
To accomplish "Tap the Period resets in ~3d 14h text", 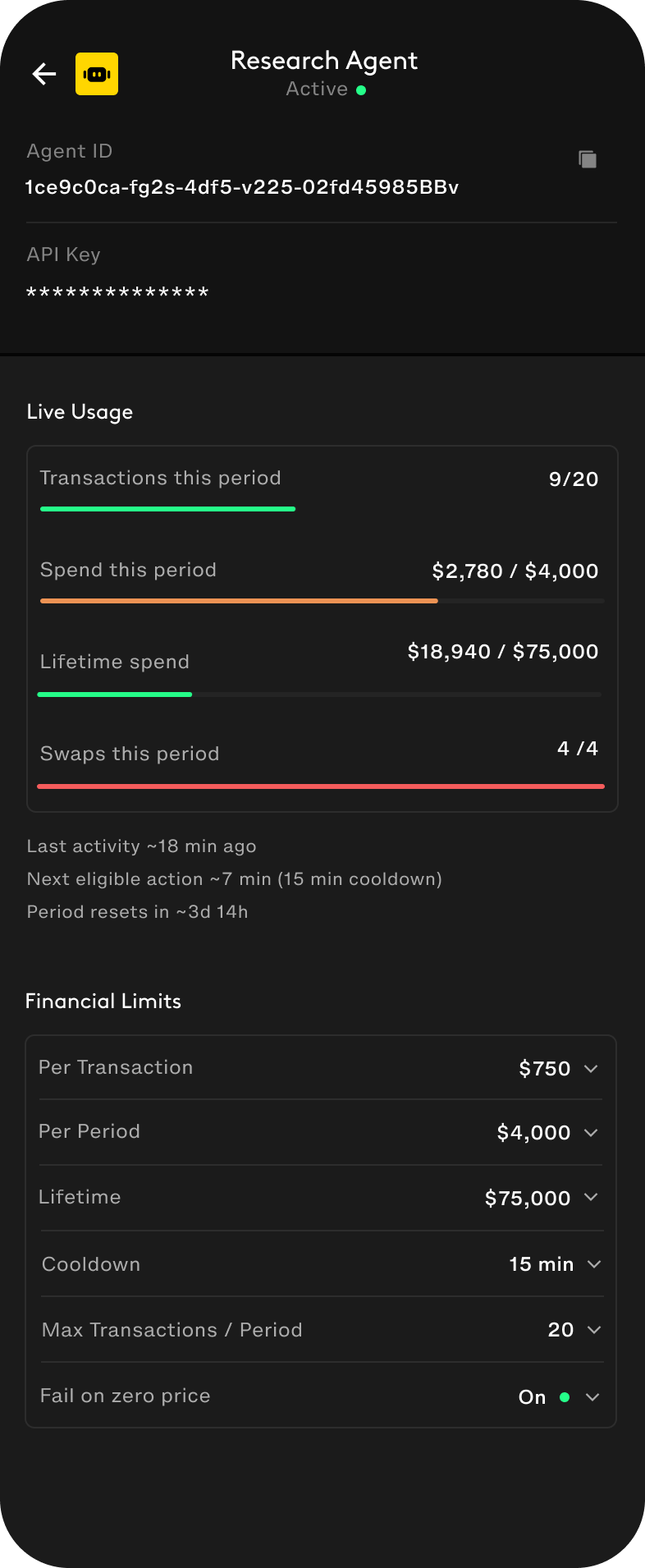I will click(x=137, y=911).
